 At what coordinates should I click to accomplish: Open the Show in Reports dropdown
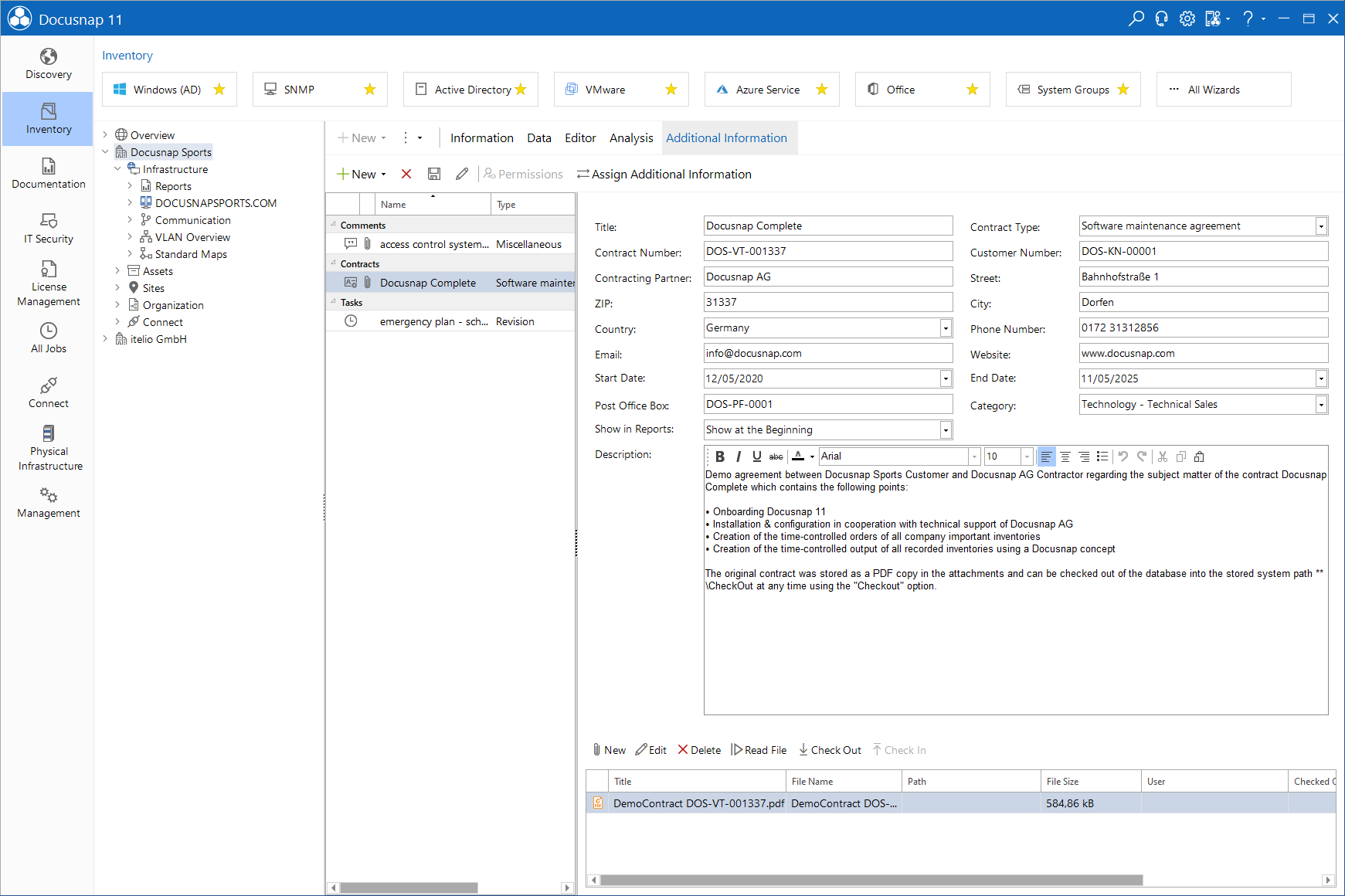pos(946,430)
